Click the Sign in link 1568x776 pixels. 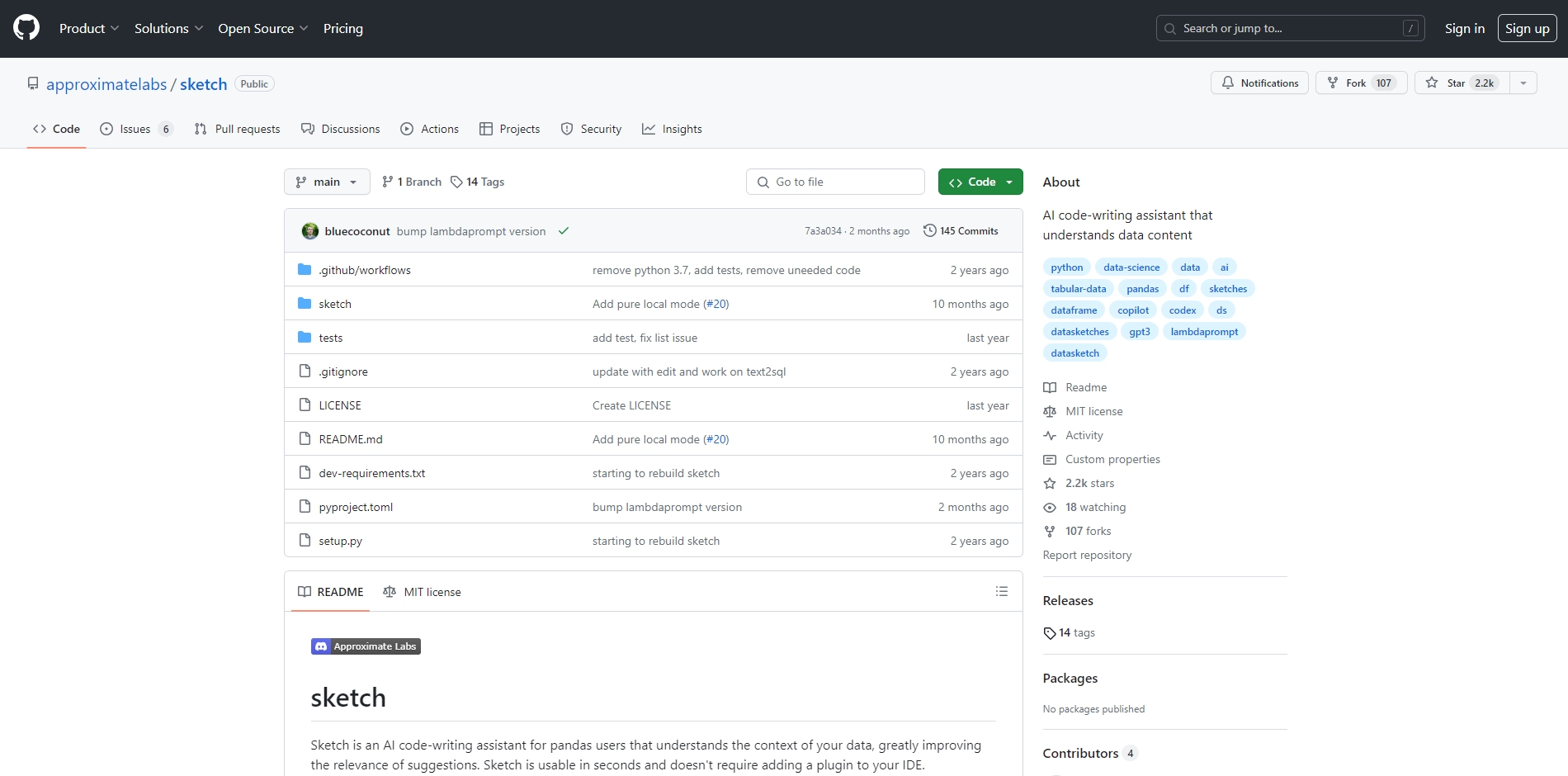tap(1465, 28)
